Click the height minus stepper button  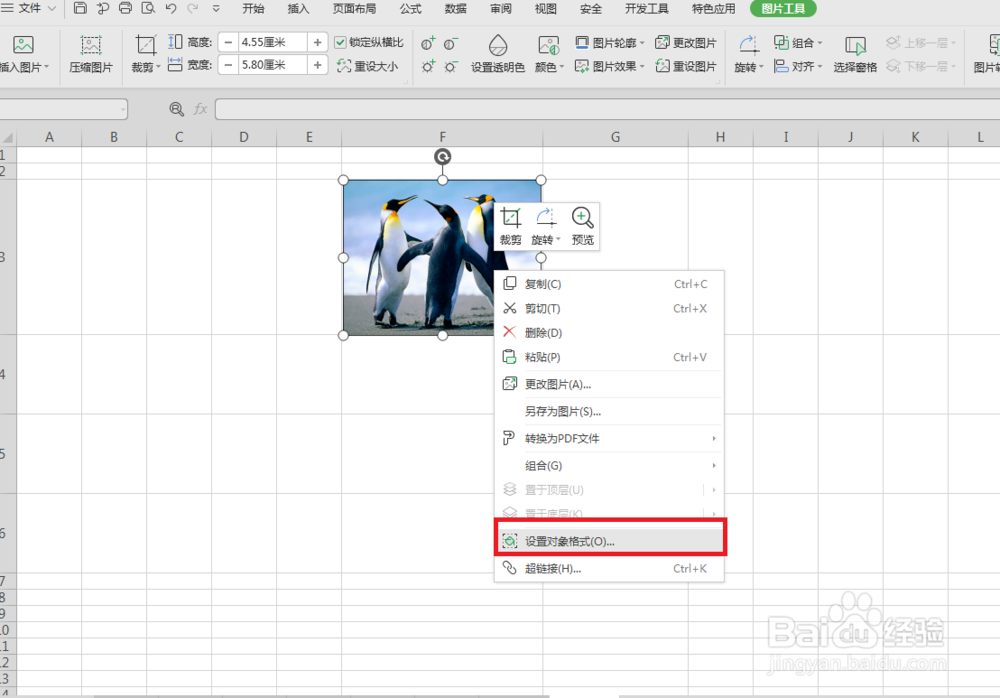pyautogui.click(x=228, y=42)
